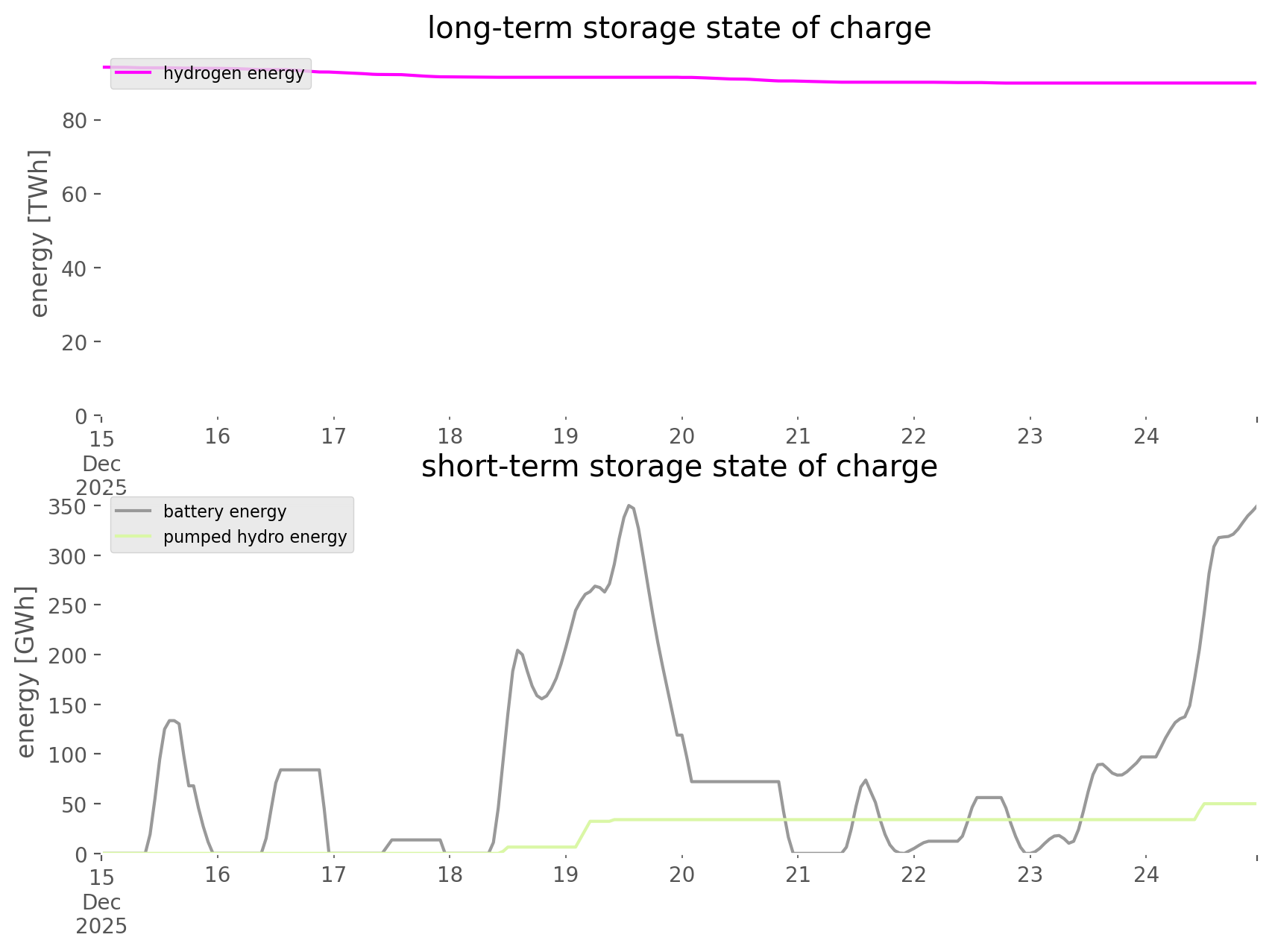Select the 'battery energy' legend label

click(x=224, y=511)
